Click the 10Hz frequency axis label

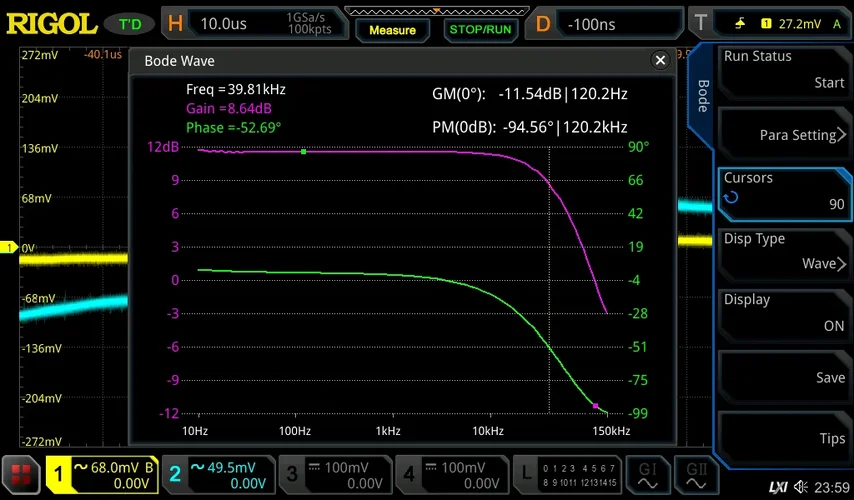click(x=195, y=431)
